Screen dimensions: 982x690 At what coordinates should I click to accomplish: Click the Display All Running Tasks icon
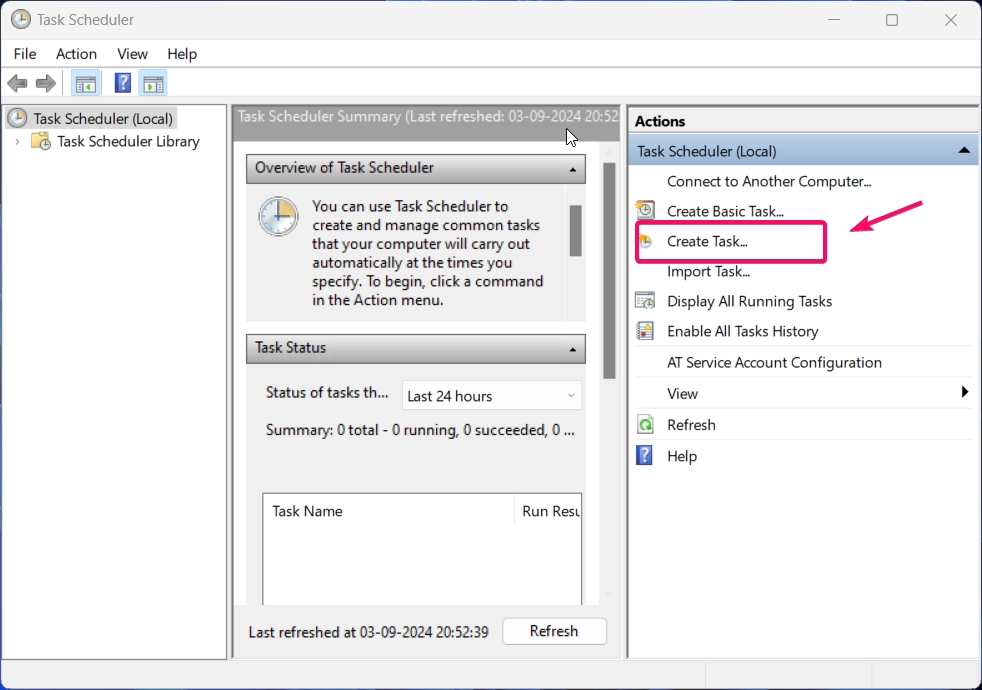(645, 301)
